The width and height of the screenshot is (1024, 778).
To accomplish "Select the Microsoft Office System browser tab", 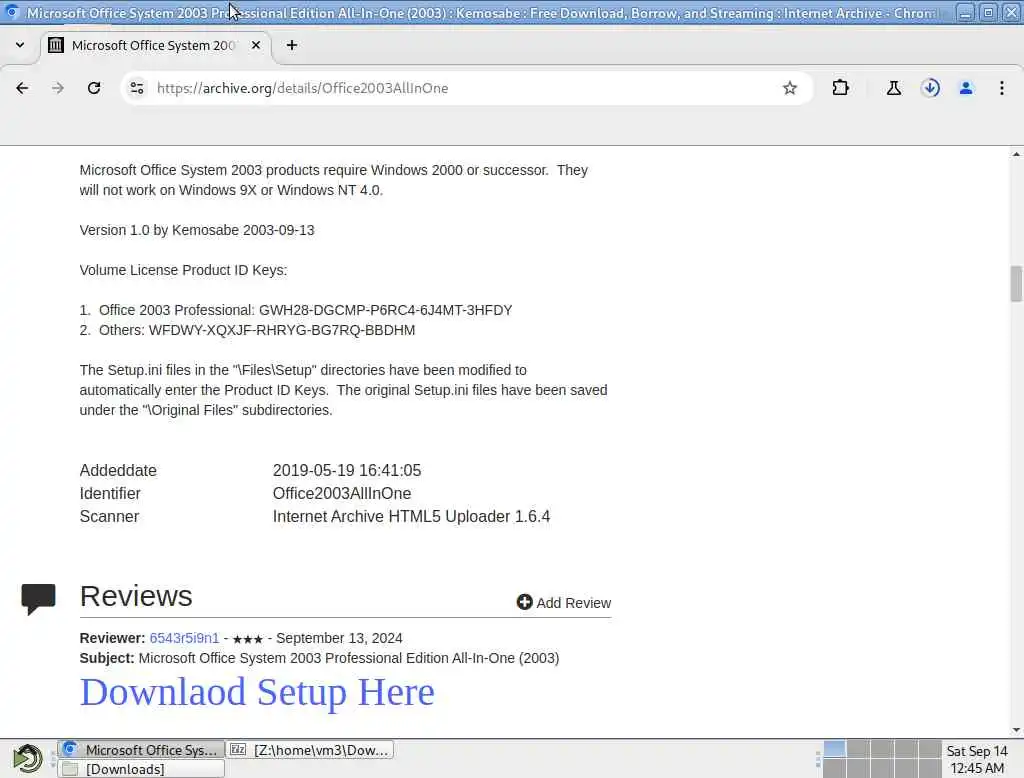I will pyautogui.click(x=155, y=46).
